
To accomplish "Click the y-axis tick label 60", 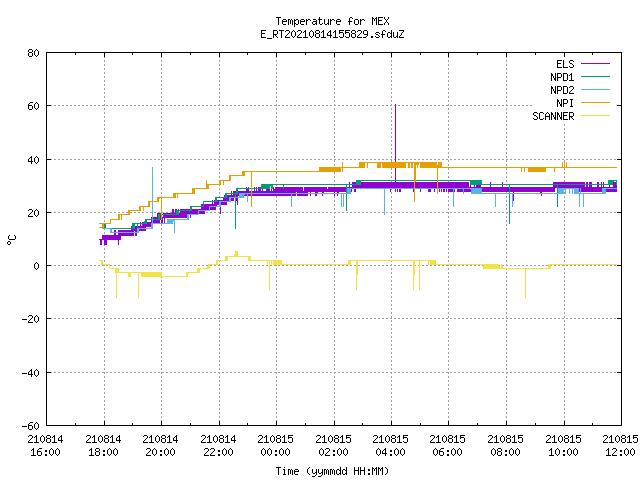I will 33,106.
